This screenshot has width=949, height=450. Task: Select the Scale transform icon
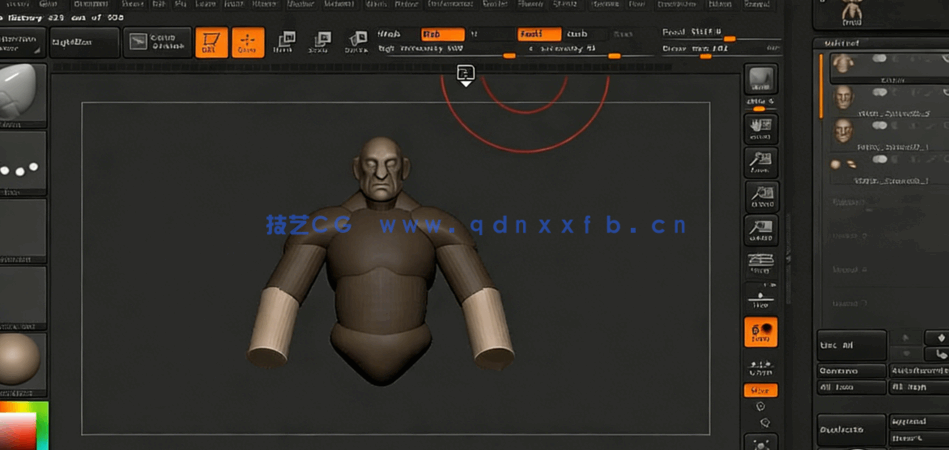coord(320,42)
